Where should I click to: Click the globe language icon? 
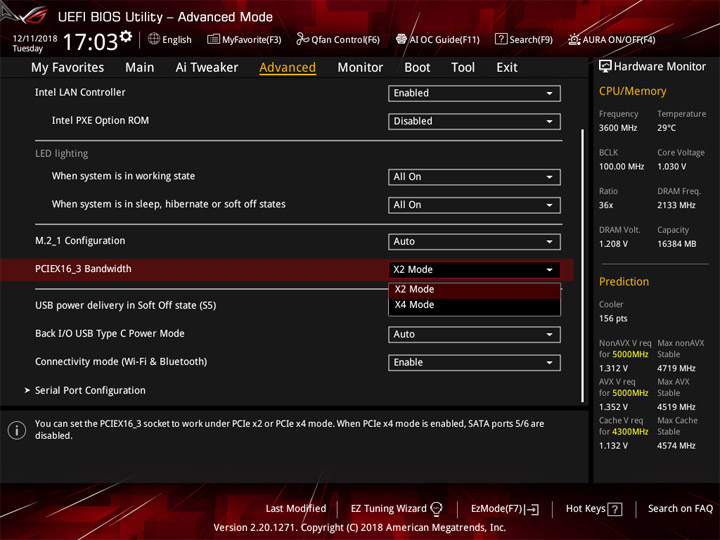(154, 39)
